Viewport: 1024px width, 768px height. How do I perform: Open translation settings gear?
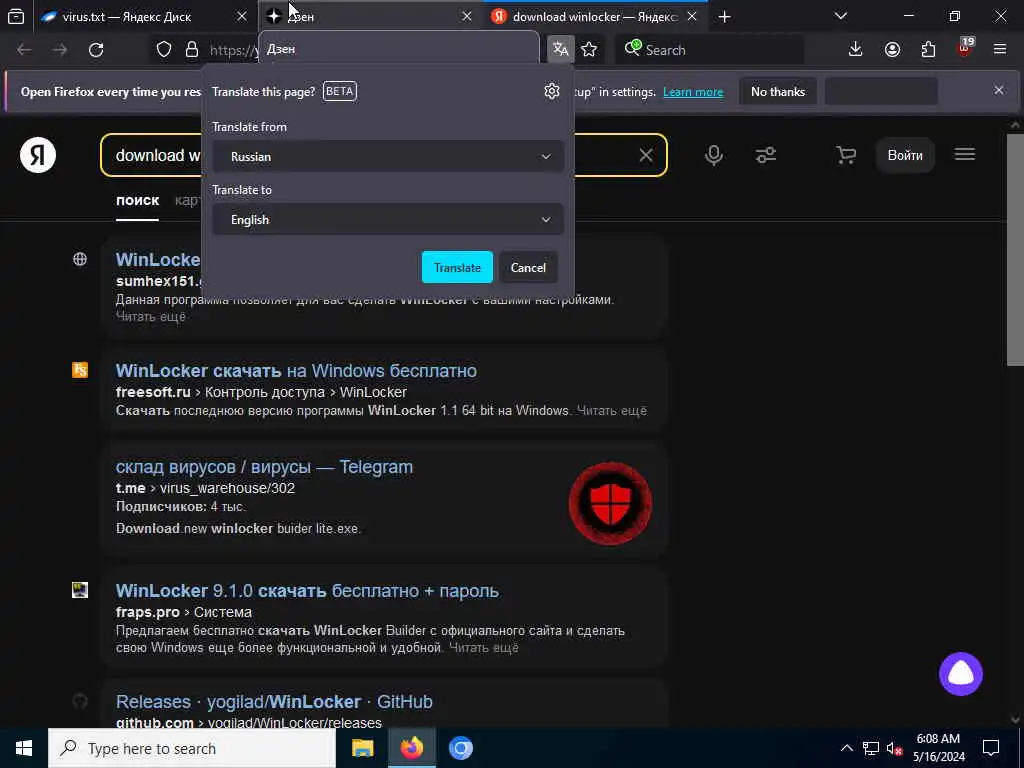click(552, 91)
